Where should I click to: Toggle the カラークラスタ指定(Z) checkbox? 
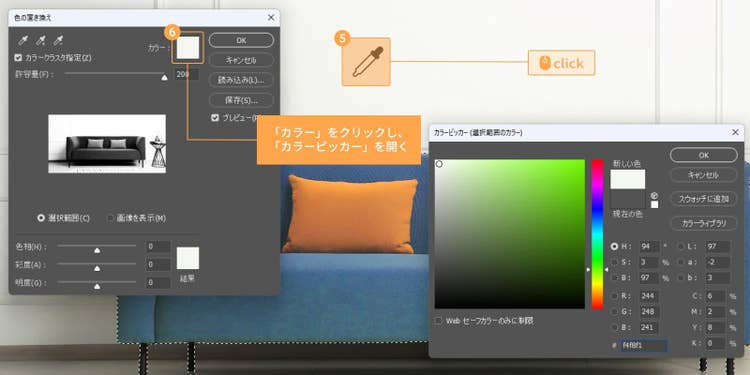click(x=19, y=58)
